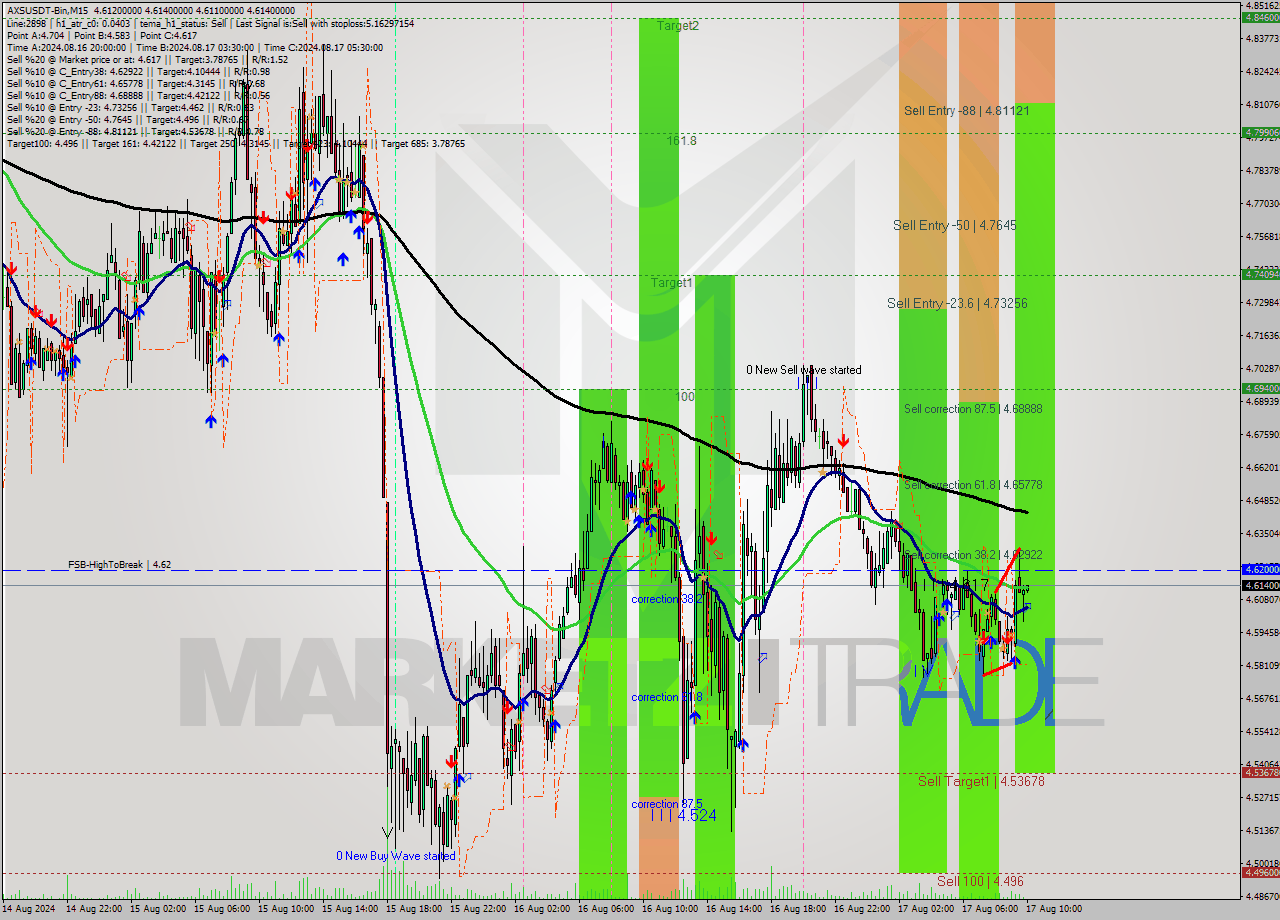Screen dimensions: 1280x920
Task: Click the '161.8' Fibonacci level label
Action: 682,141
